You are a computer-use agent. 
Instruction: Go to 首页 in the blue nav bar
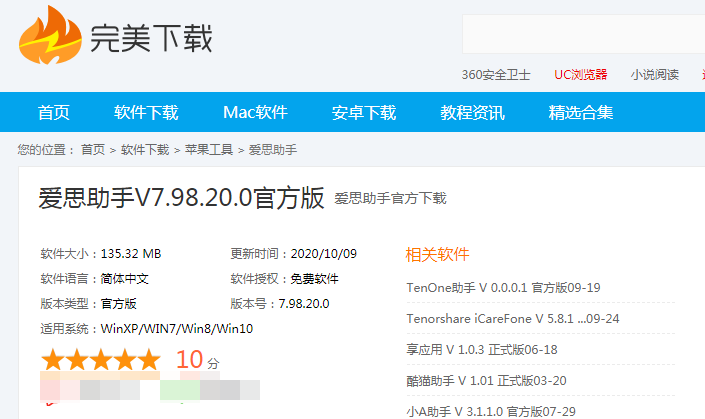54,112
